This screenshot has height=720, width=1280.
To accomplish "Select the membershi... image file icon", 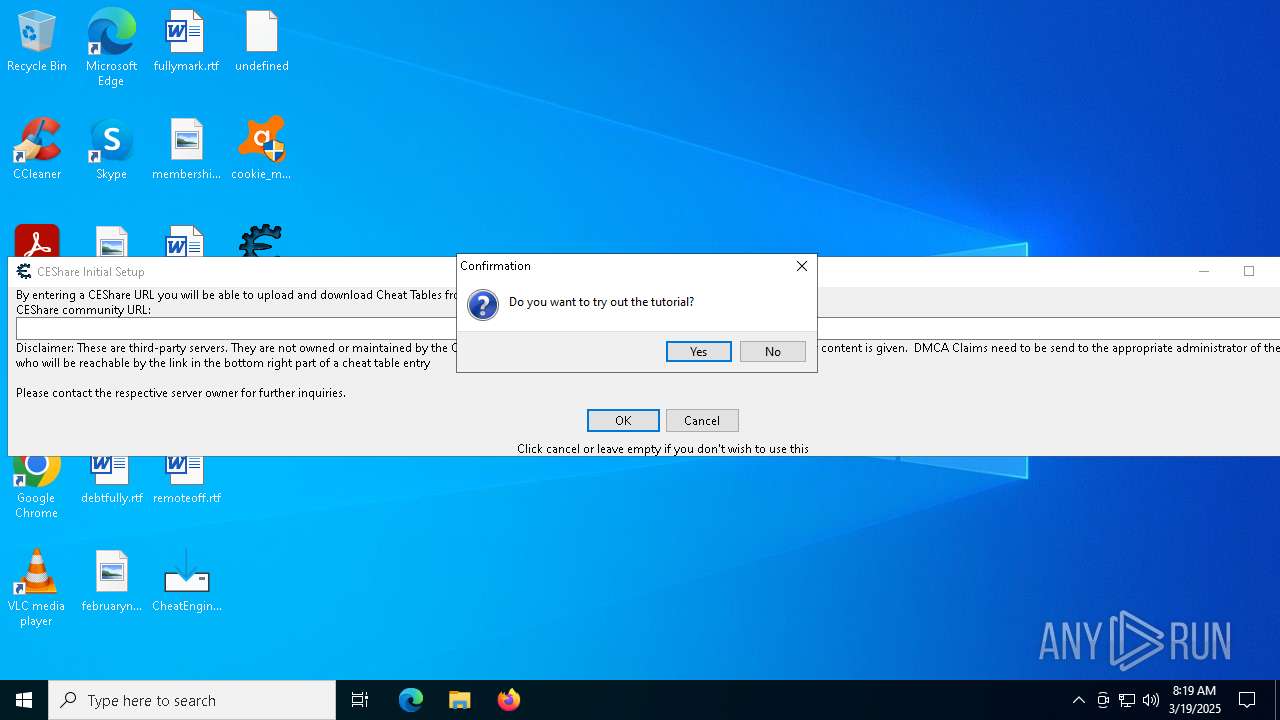I will pyautogui.click(x=186, y=150).
